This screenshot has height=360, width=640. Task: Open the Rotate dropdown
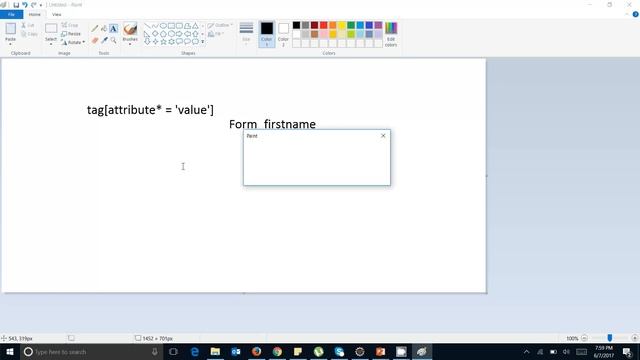(x=73, y=42)
